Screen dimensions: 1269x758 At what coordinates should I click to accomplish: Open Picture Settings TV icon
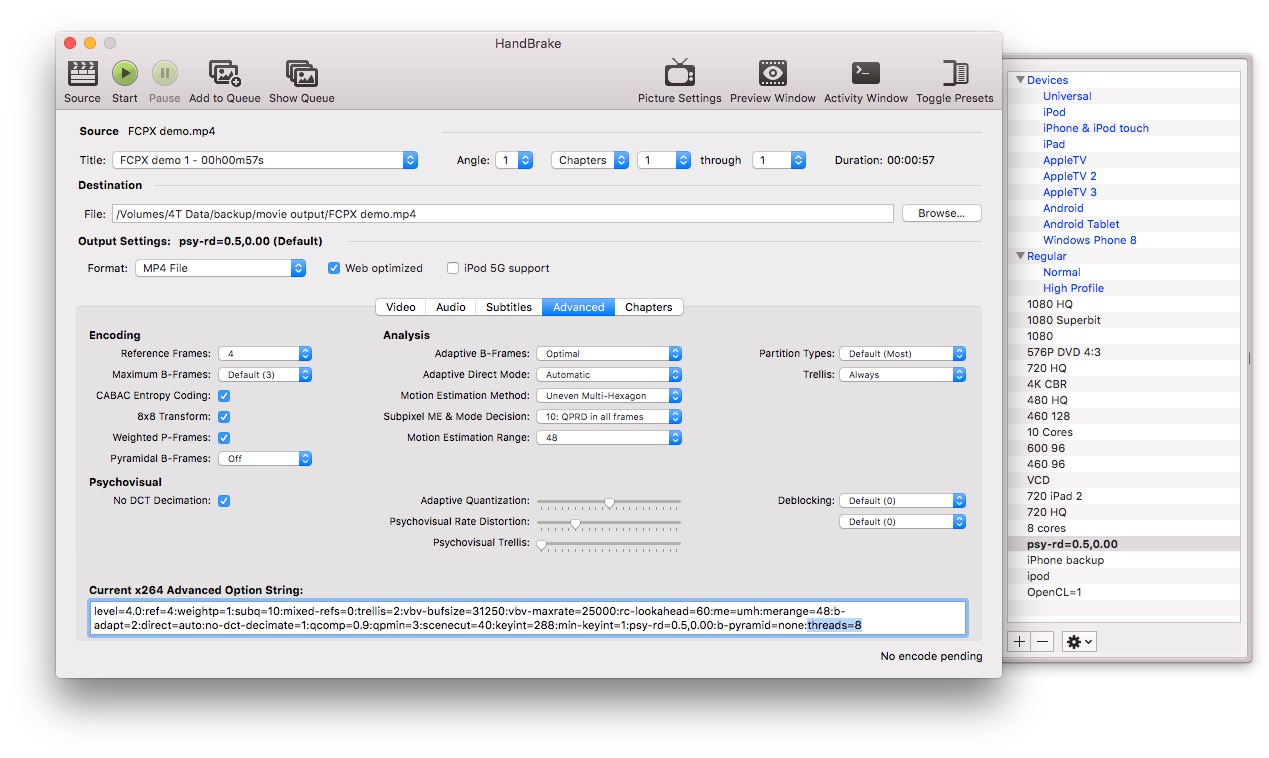tap(680, 74)
